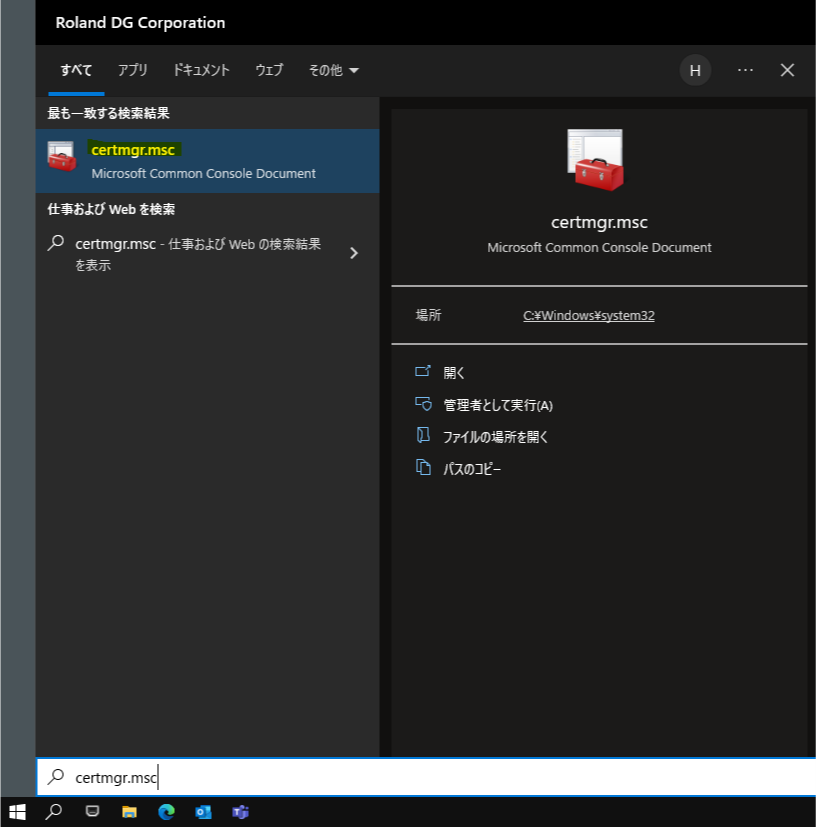The height and width of the screenshot is (827, 816).
Task: Open Task View from the taskbar
Action: point(92,812)
